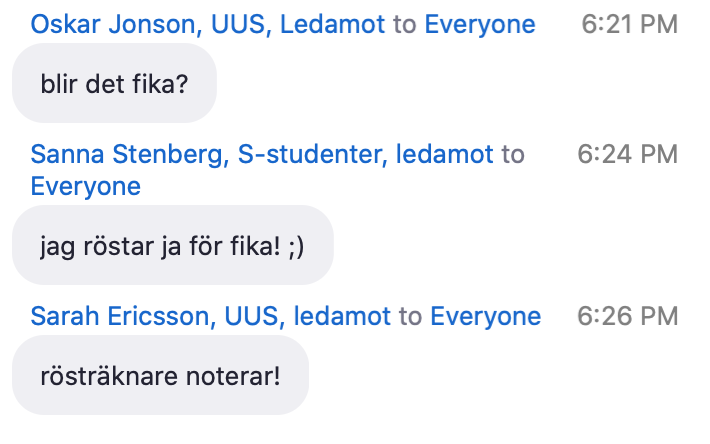
Task: Select the 'rösträknare noterar!' message bubble
Action: point(160,375)
